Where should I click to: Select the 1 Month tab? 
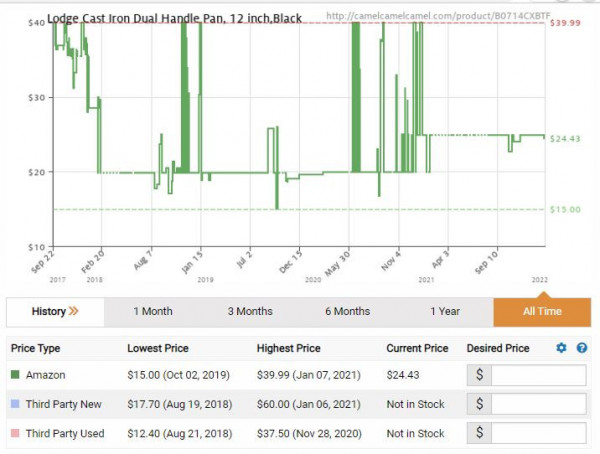tap(153, 311)
